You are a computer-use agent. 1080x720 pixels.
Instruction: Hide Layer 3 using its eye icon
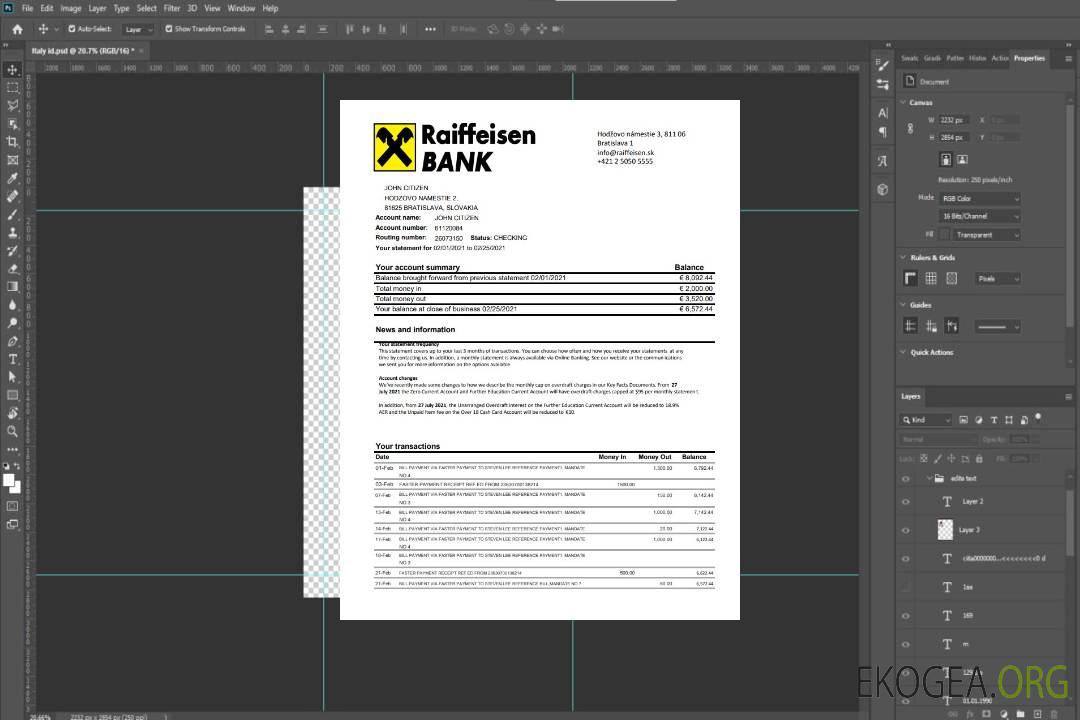[x=906, y=531]
